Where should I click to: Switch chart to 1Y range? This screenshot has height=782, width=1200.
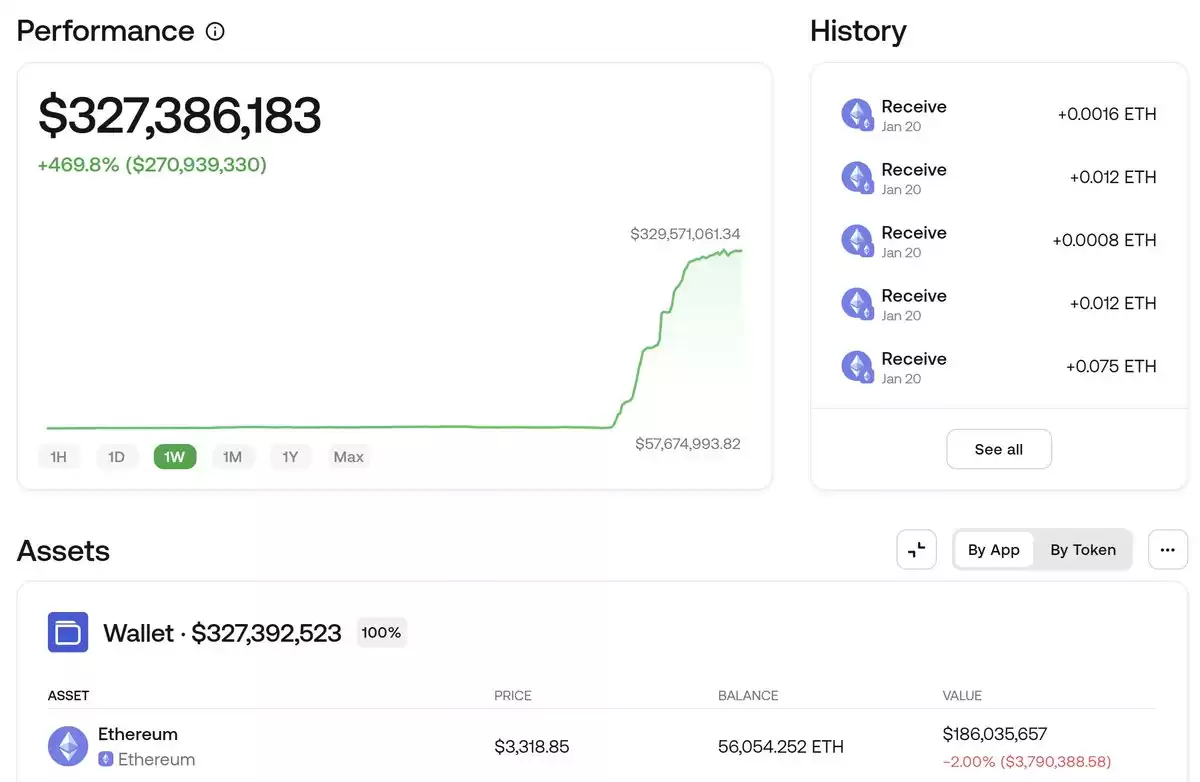(290, 457)
